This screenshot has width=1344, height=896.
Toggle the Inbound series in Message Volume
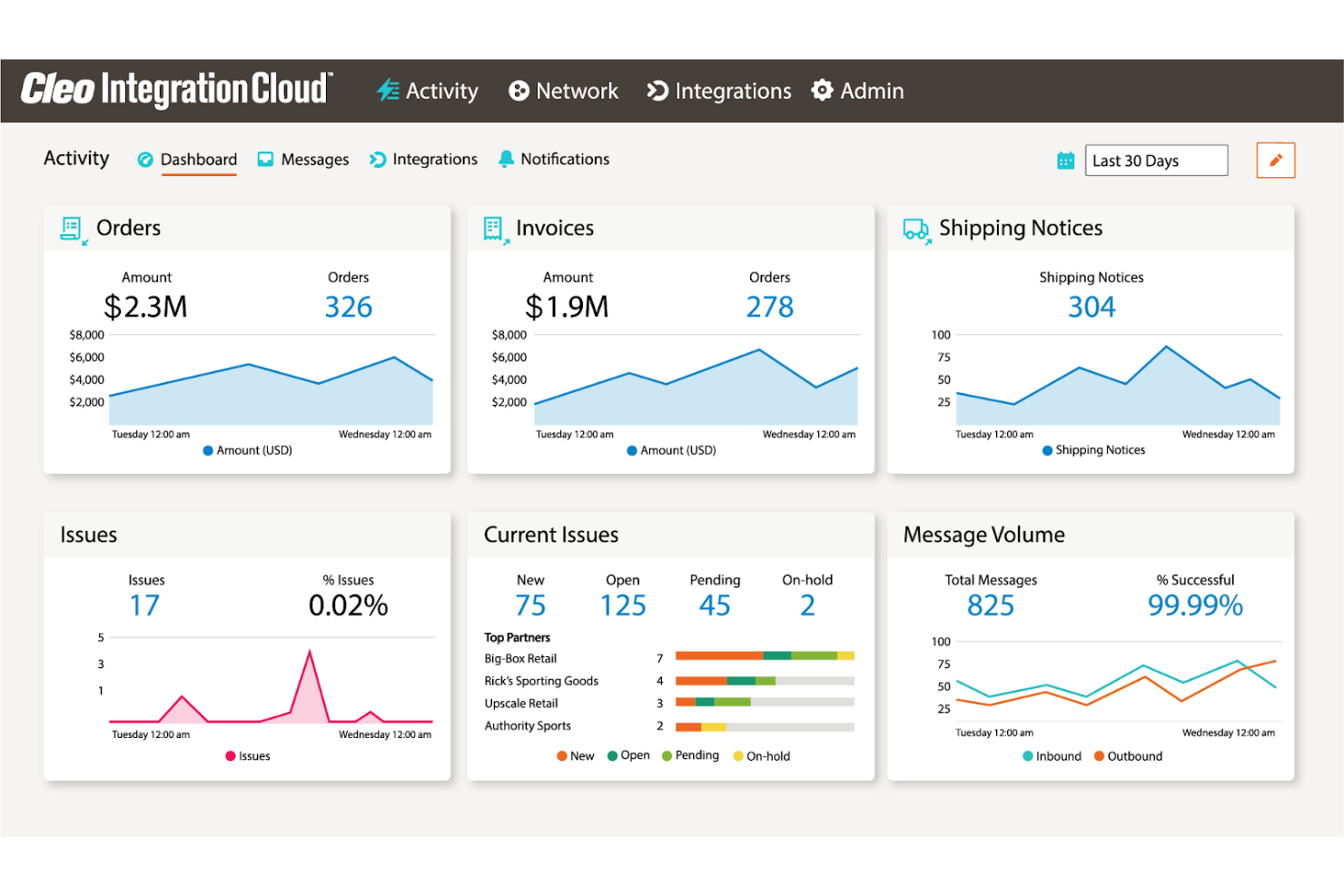[x=1051, y=755]
